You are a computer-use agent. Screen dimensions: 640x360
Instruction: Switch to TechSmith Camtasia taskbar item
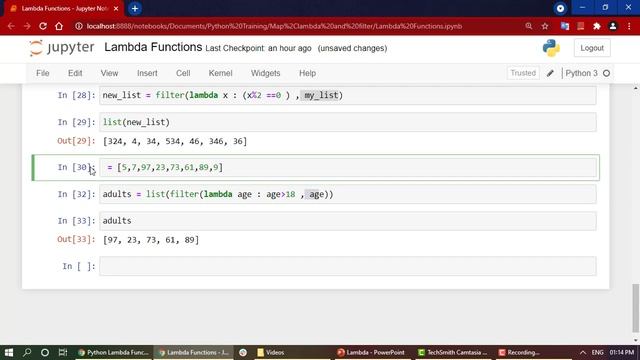[x=453, y=352]
